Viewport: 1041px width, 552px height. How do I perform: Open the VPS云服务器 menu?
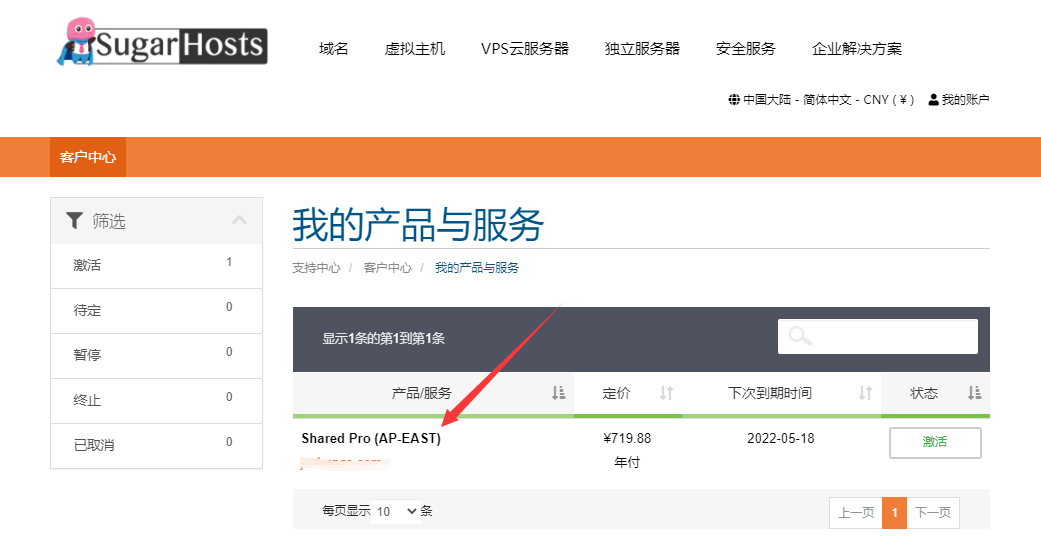tap(525, 48)
